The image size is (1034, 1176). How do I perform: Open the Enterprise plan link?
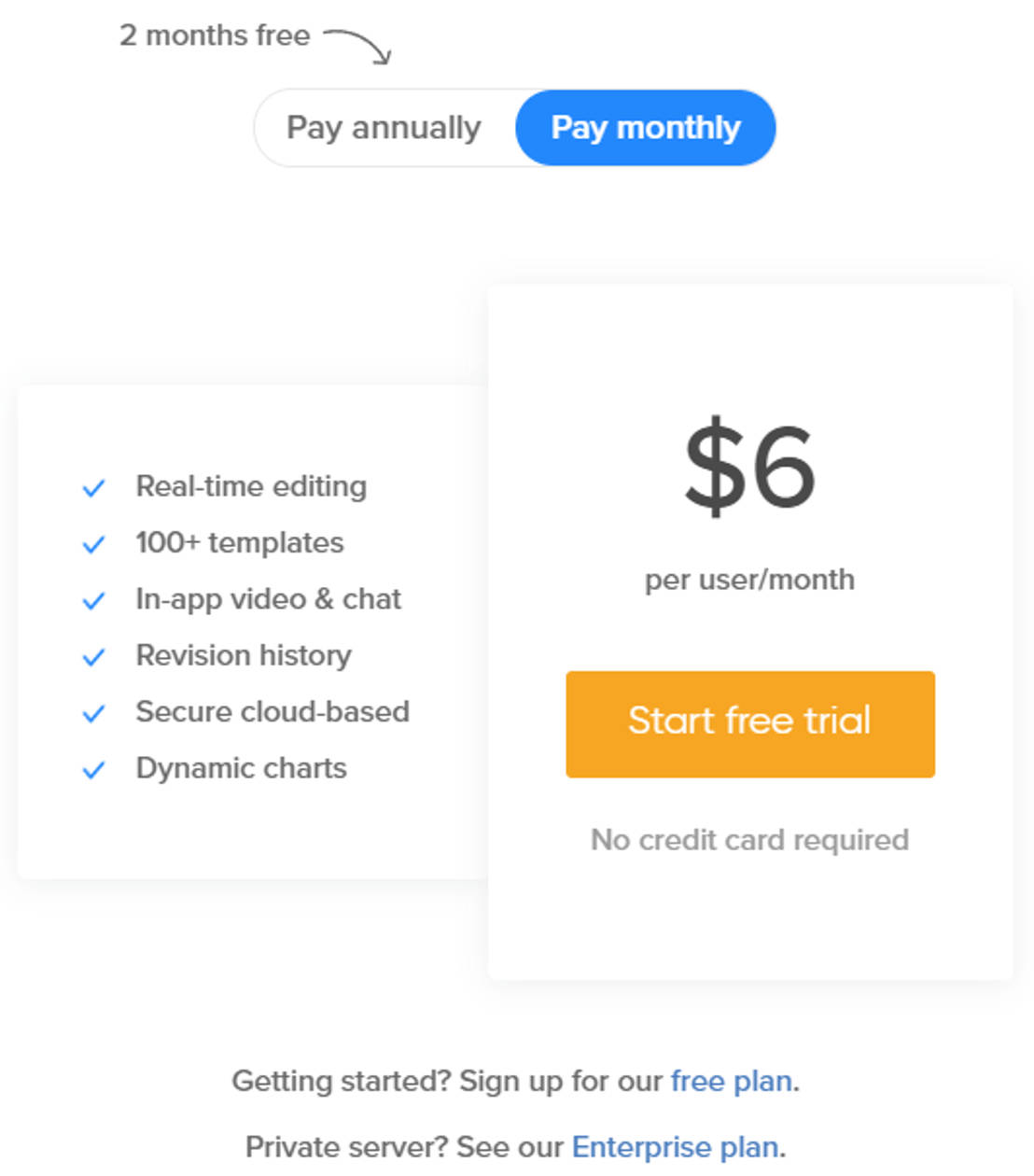coord(675,1146)
